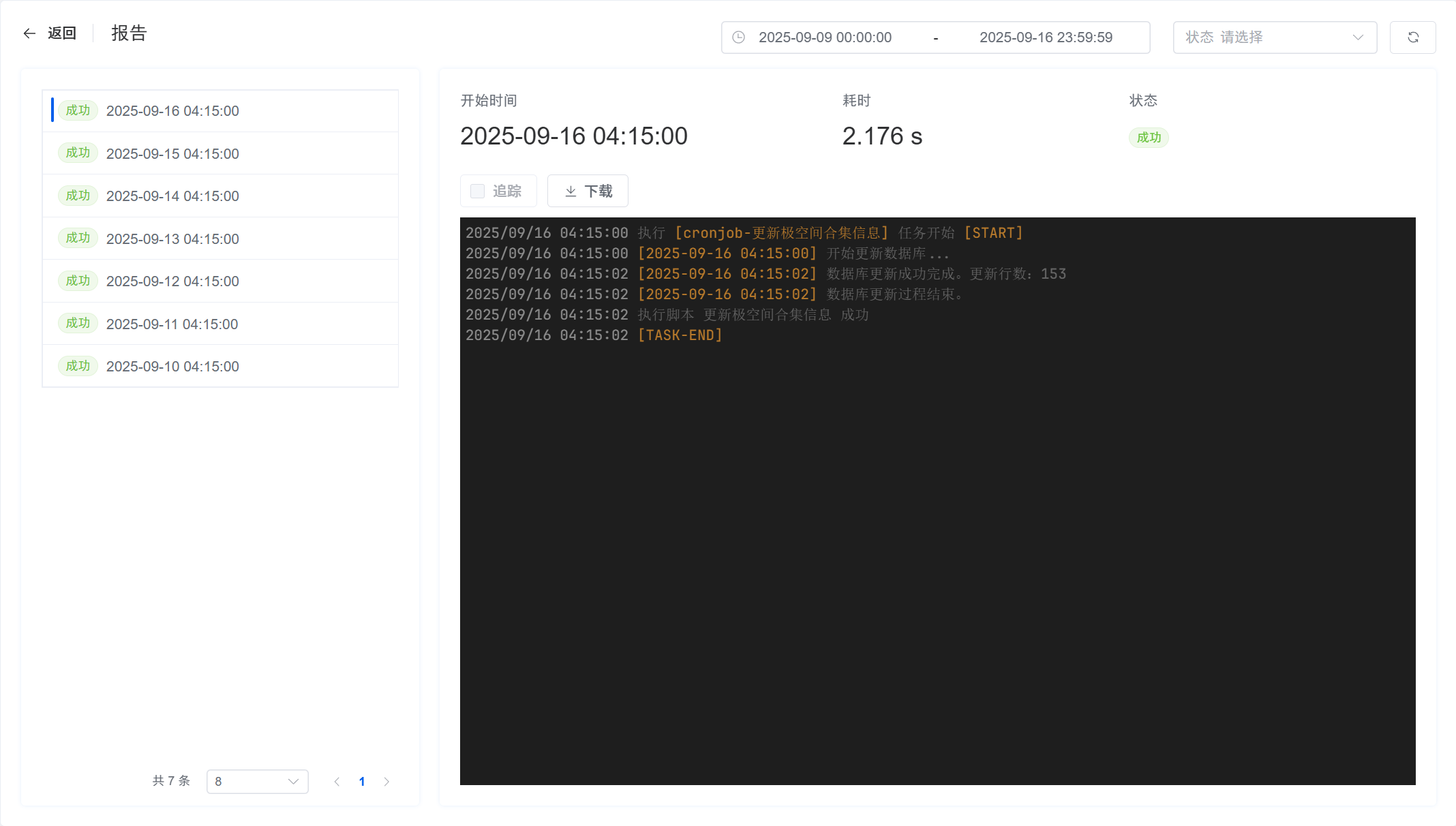Image resolution: width=1456 pixels, height=826 pixels.
Task: Open the per-page count dropdown showing 8
Action: click(x=258, y=782)
